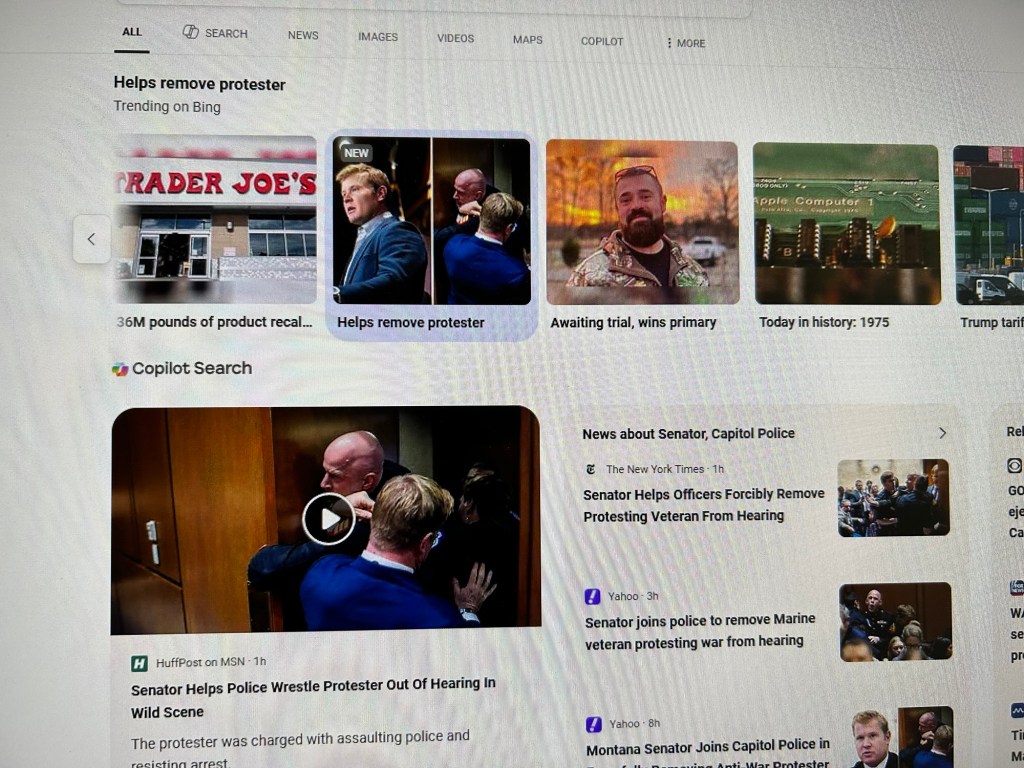Open the More options menu

686,43
